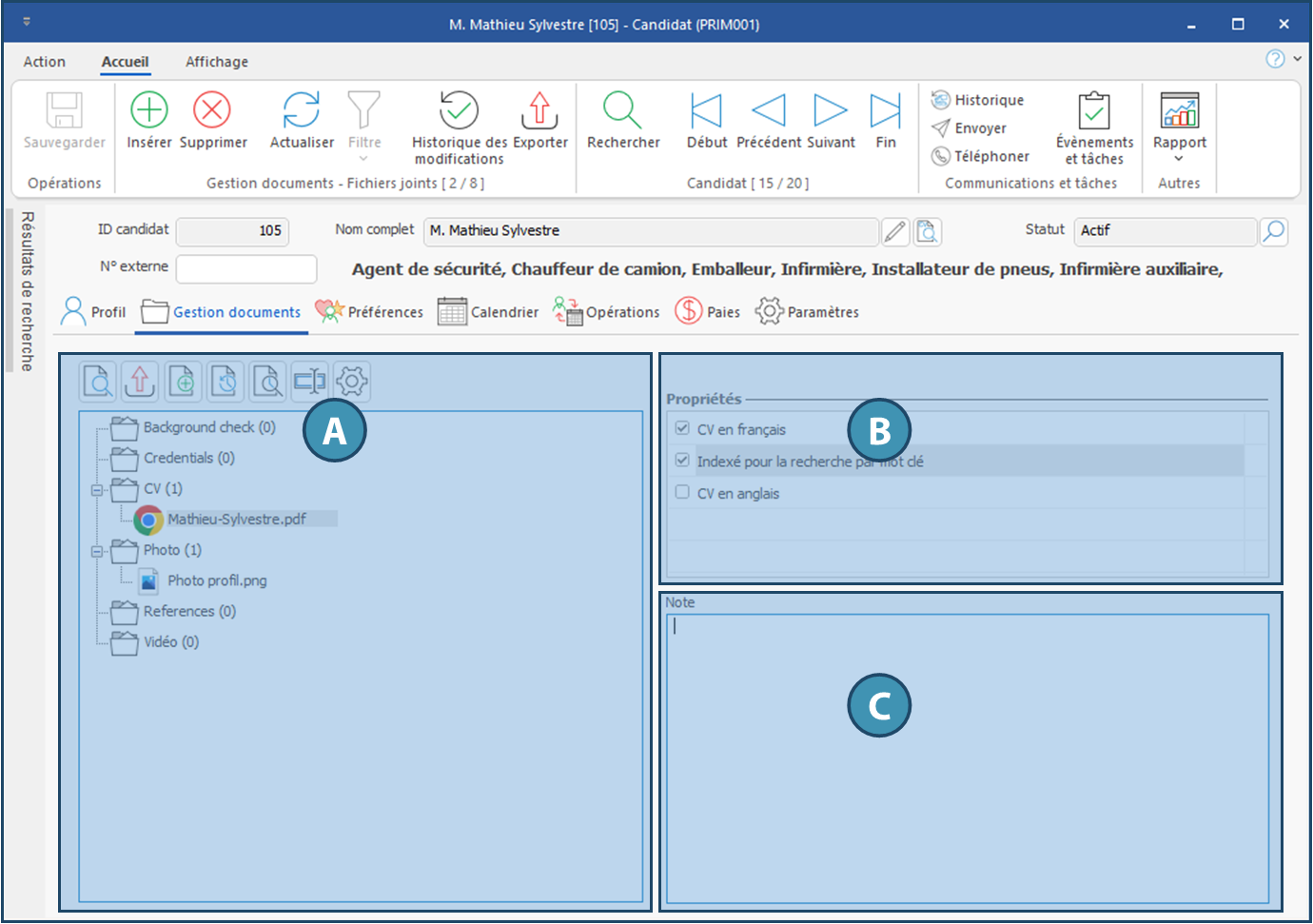Click the red Supprimer icon
Image resolution: width=1313 pixels, height=924 pixels.
pyautogui.click(x=212, y=110)
